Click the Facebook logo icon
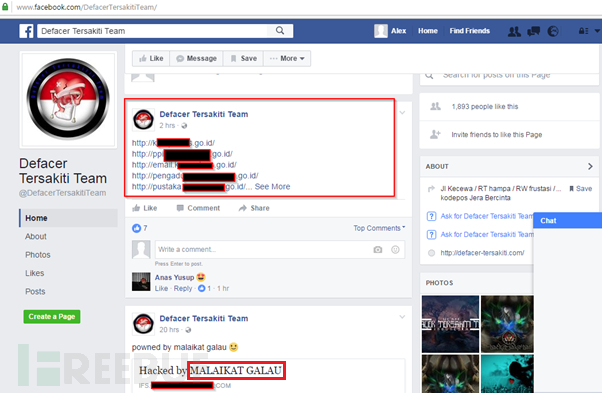Viewport: 602px width, 393px height. [26, 31]
